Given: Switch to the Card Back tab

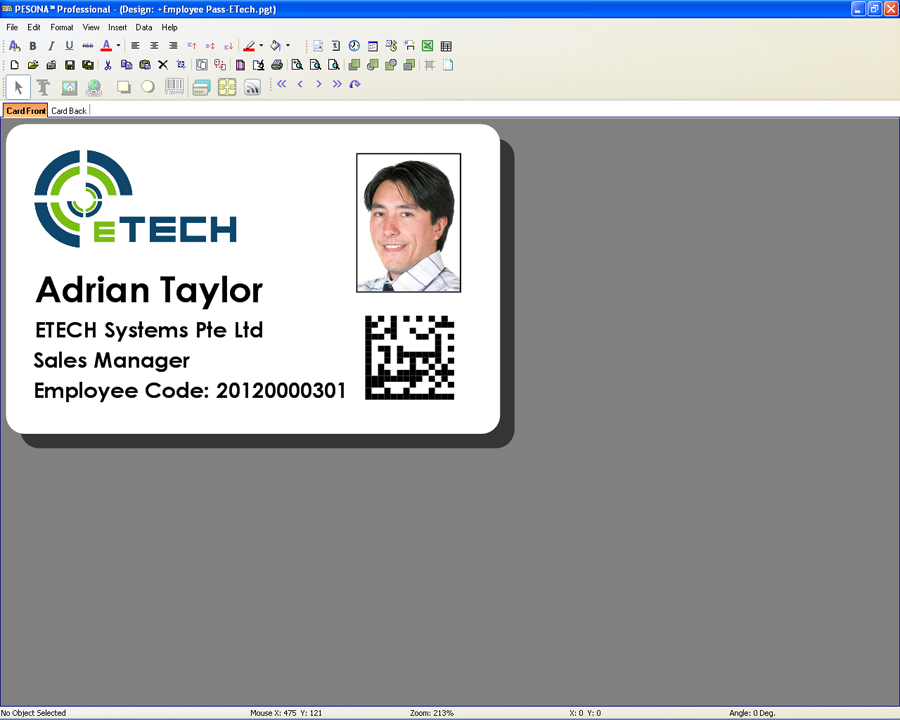Looking at the screenshot, I should tap(69, 110).
